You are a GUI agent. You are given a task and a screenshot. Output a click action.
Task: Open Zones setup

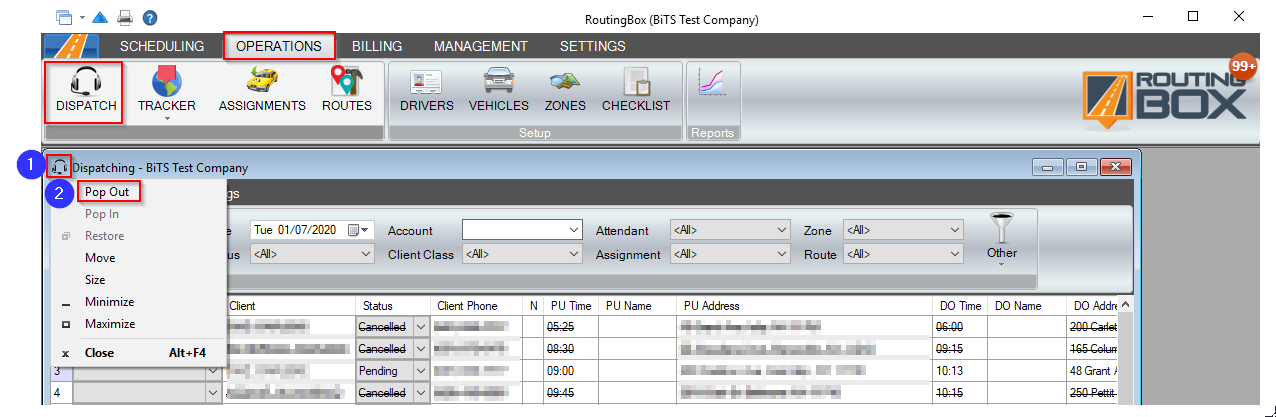click(x=565, y=92)
